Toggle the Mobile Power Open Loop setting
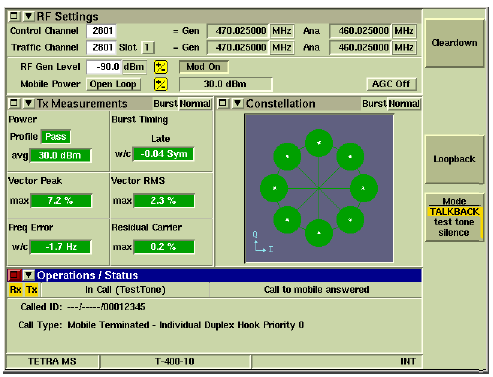The height and width of the screenshot is (377, 493). pyautogui.click(x=113, y=84)
